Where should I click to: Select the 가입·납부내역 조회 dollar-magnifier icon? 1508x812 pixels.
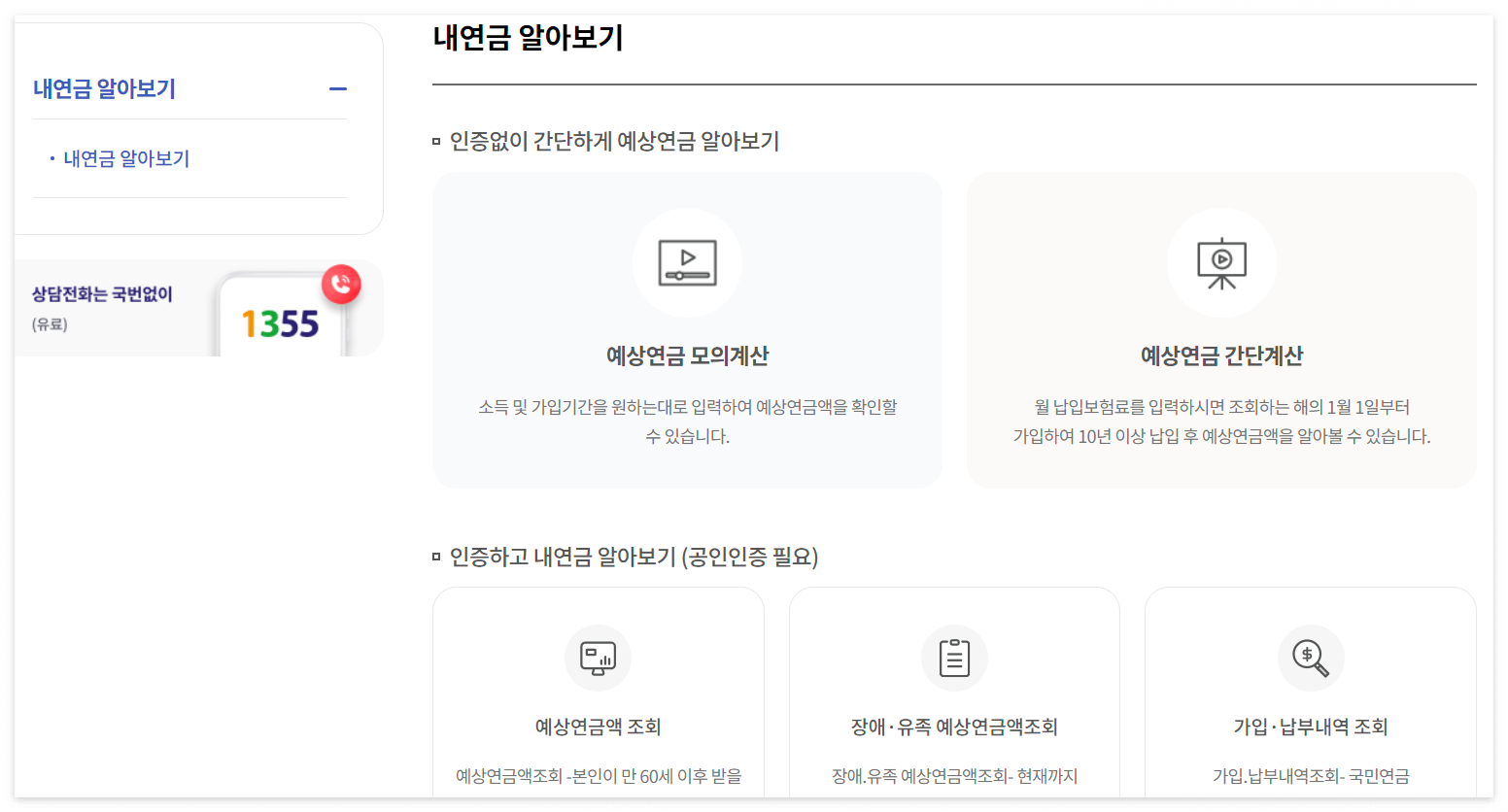click(1311, 658)
